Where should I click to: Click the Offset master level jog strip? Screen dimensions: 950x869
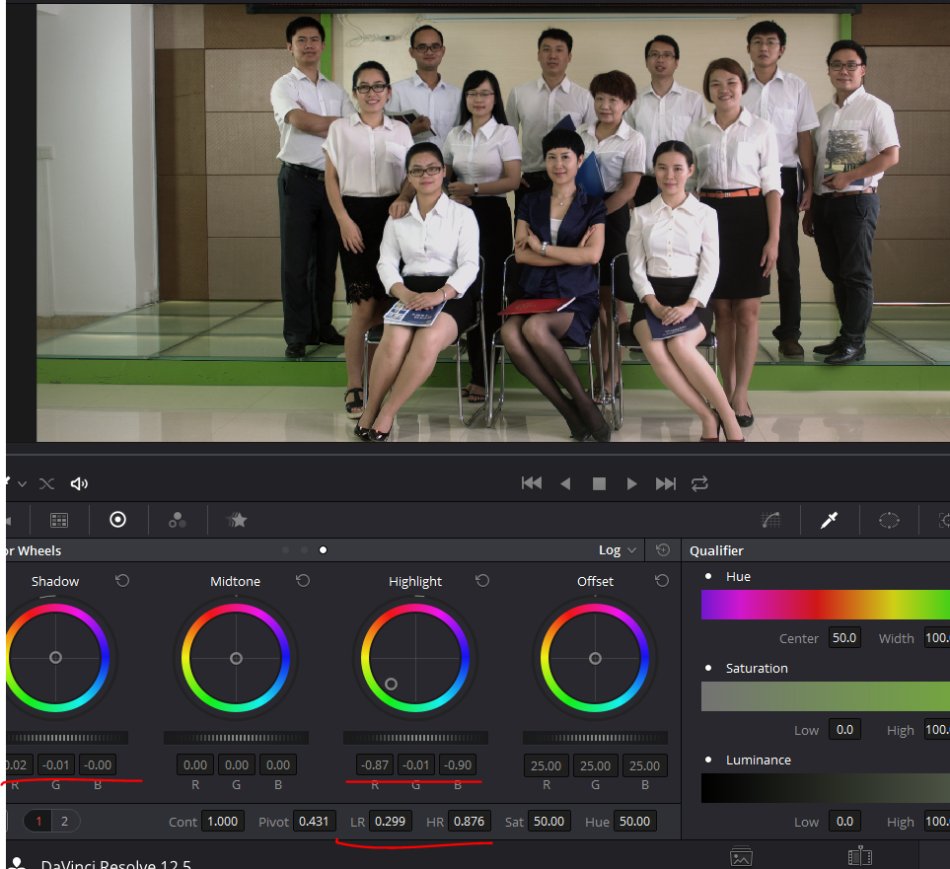pos(595,737)
